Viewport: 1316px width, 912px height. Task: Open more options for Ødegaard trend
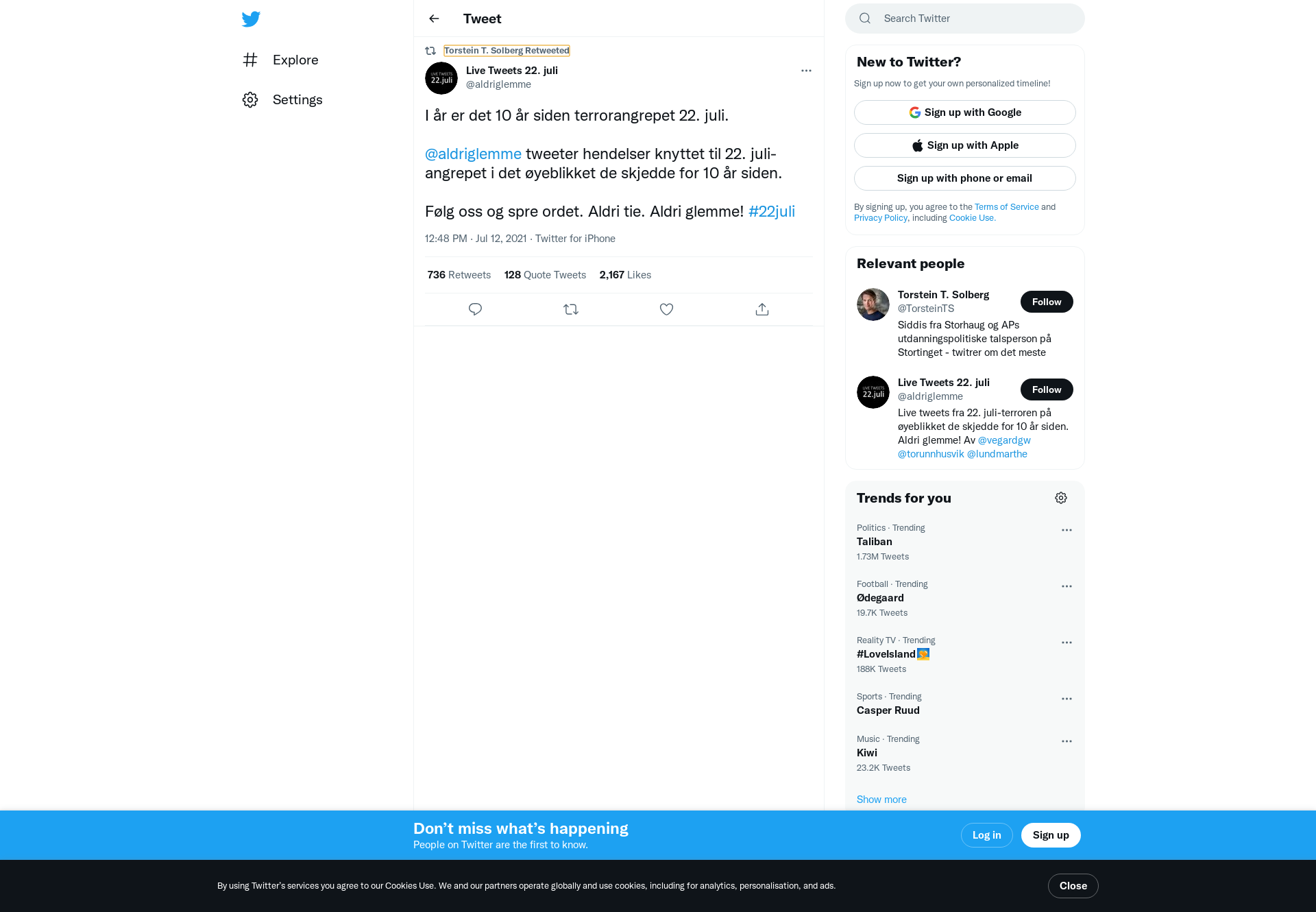tap(1067, 586)
